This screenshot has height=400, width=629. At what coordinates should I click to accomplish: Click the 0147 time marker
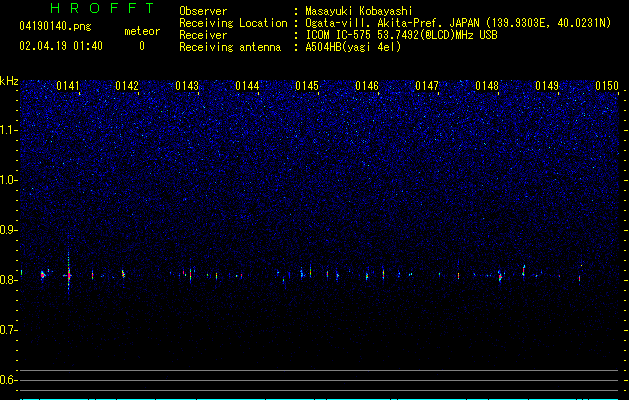pos(427,86)
